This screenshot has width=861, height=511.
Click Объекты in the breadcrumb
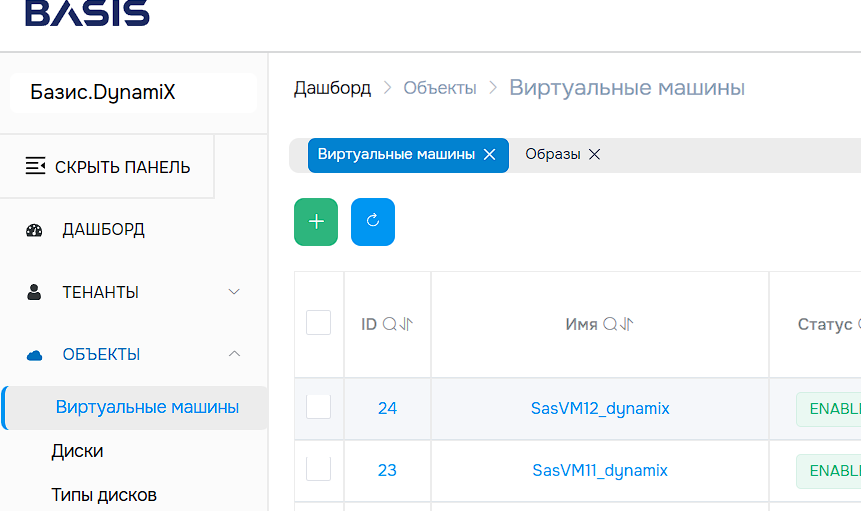coord(440,88)
